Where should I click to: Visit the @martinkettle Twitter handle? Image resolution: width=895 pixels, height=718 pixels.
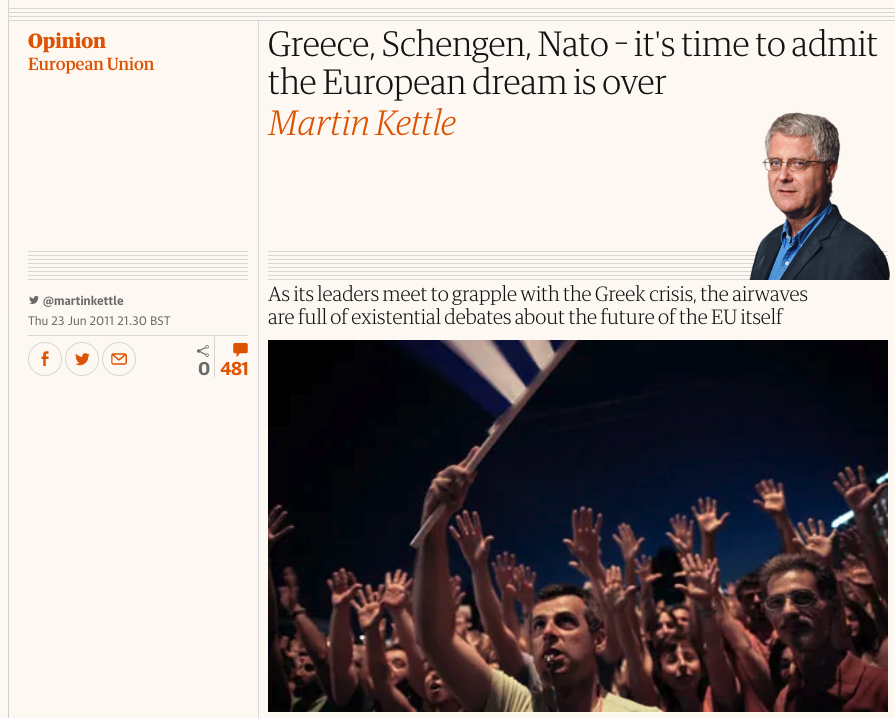pos(83,300)
